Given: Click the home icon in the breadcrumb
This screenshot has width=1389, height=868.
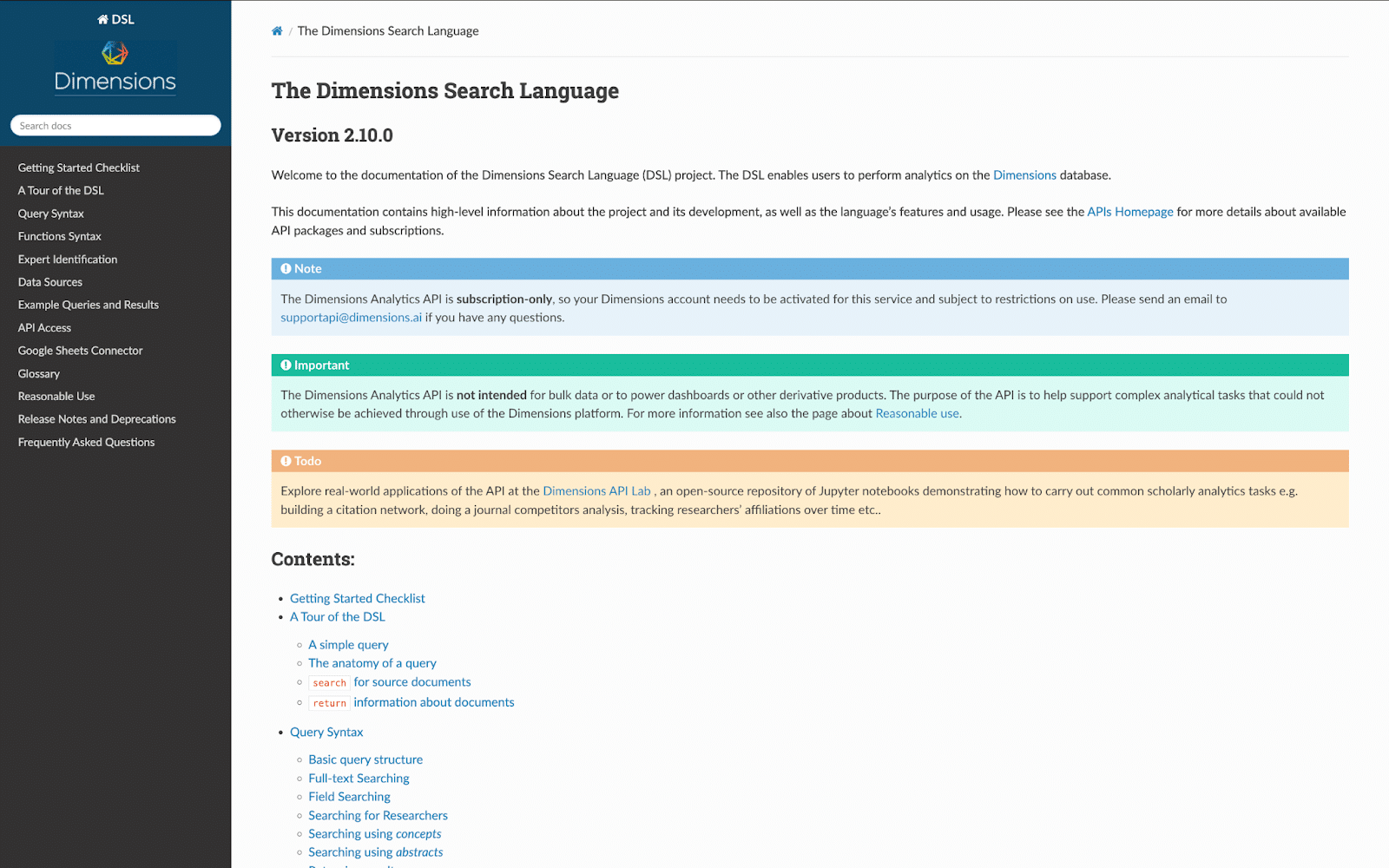Looking at the screenshot, I should click(x=277, y=31).
